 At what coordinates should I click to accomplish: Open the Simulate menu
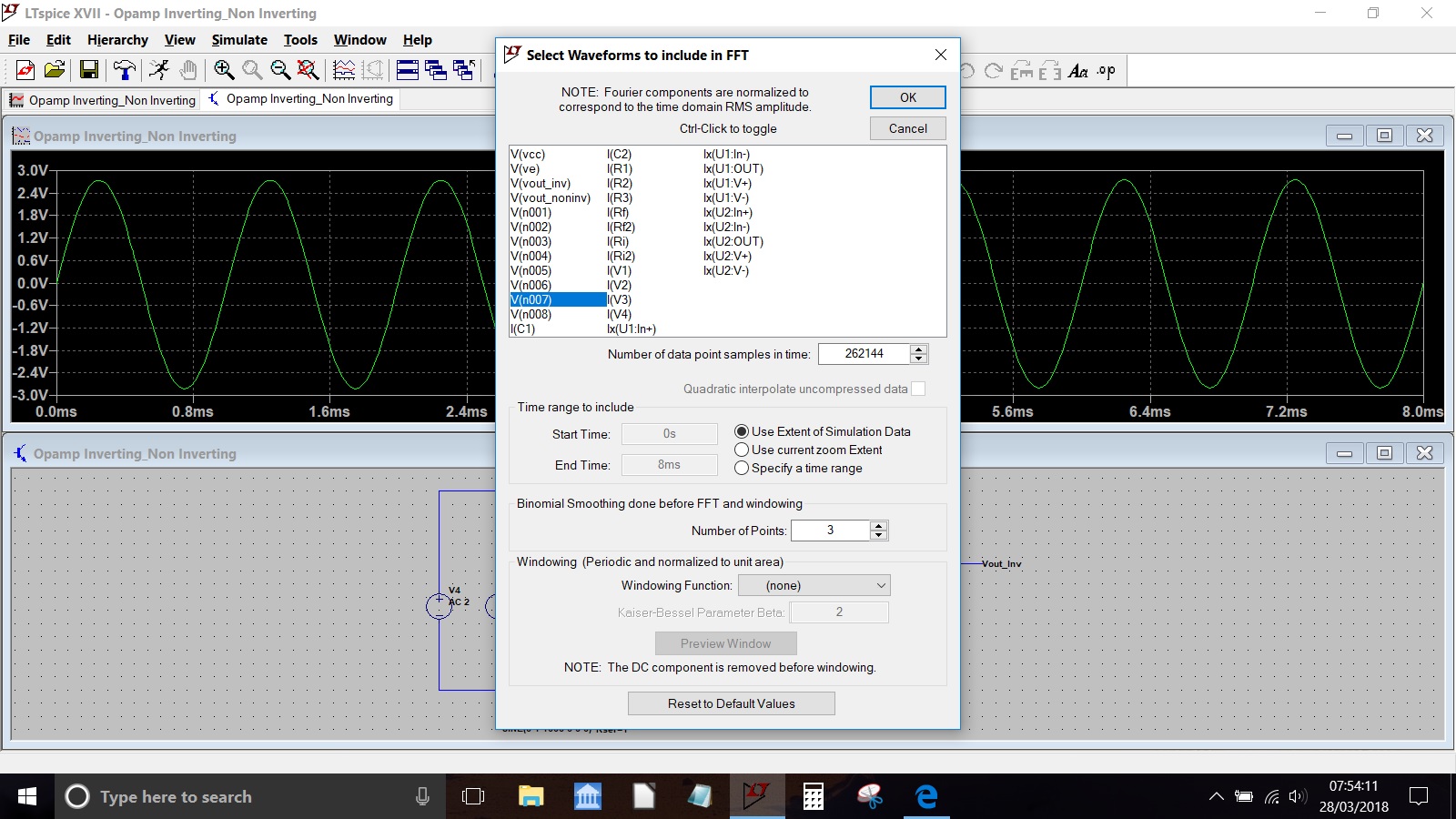click(x=239, y=40)
